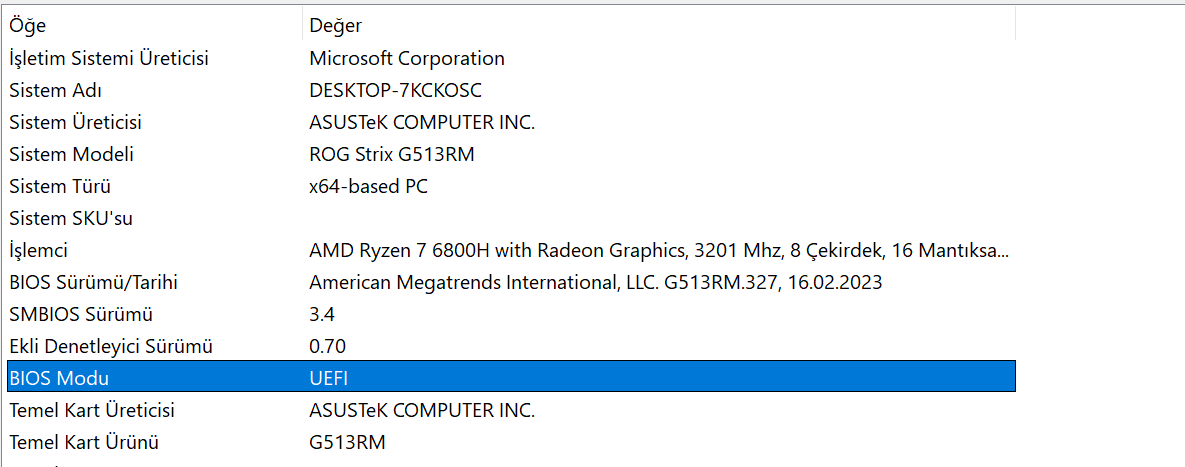Screen dimensions: 1185x467
Task: Select the İşlemci row label
Action: 38,250
